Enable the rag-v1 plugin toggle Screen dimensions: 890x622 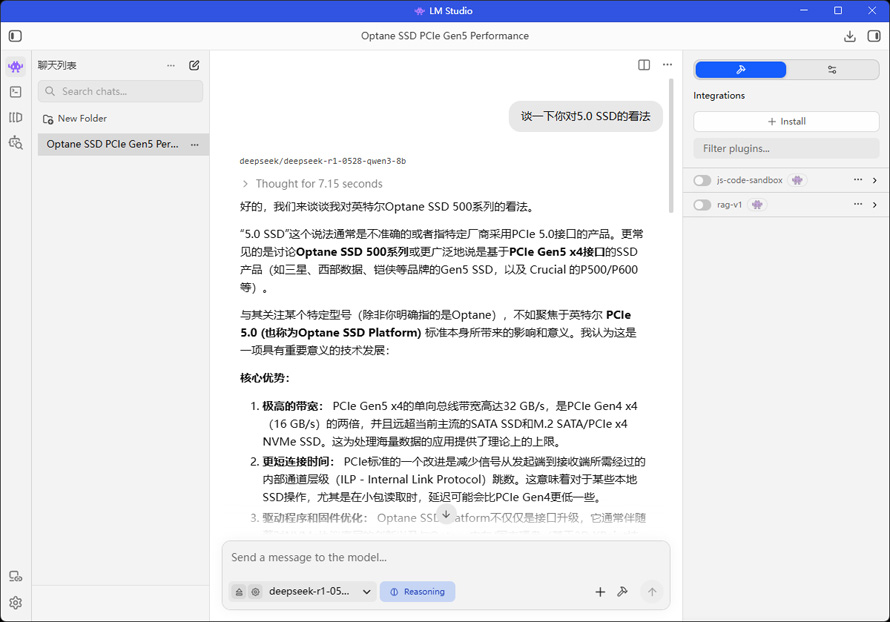tap(703, 205)
